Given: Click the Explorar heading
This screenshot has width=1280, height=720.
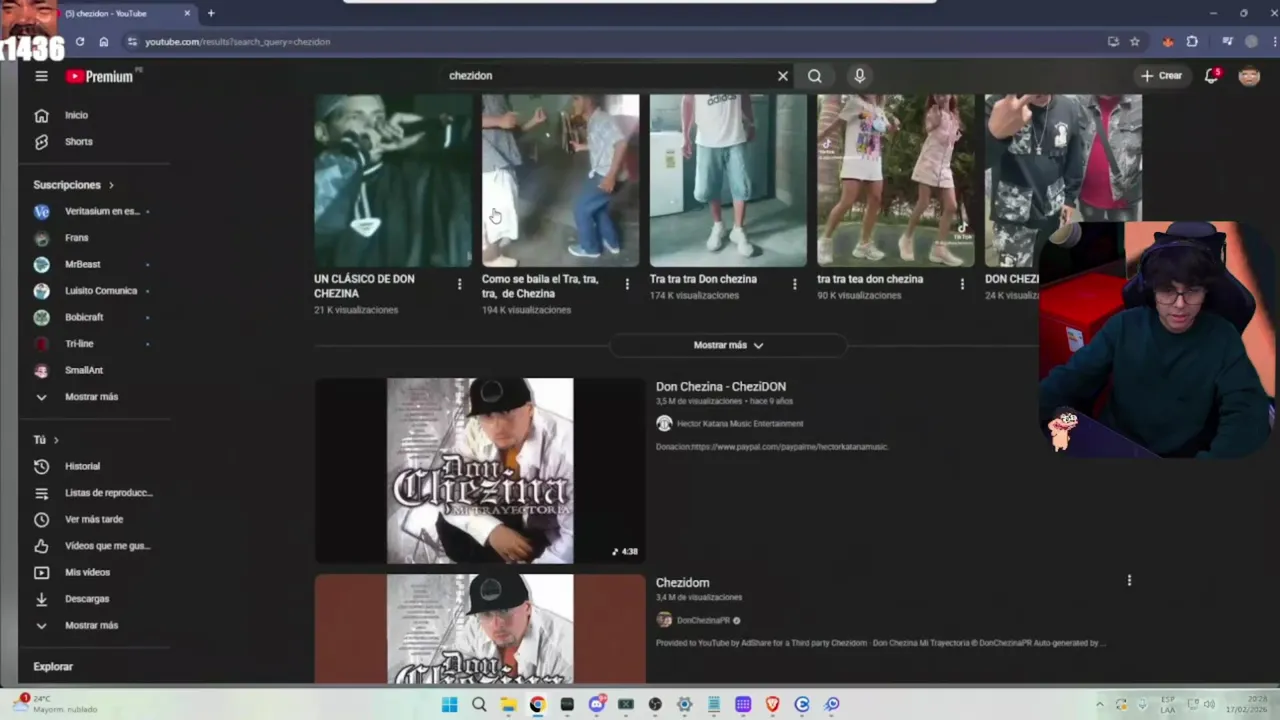Looking at the screenshot, I should [53, 667].
